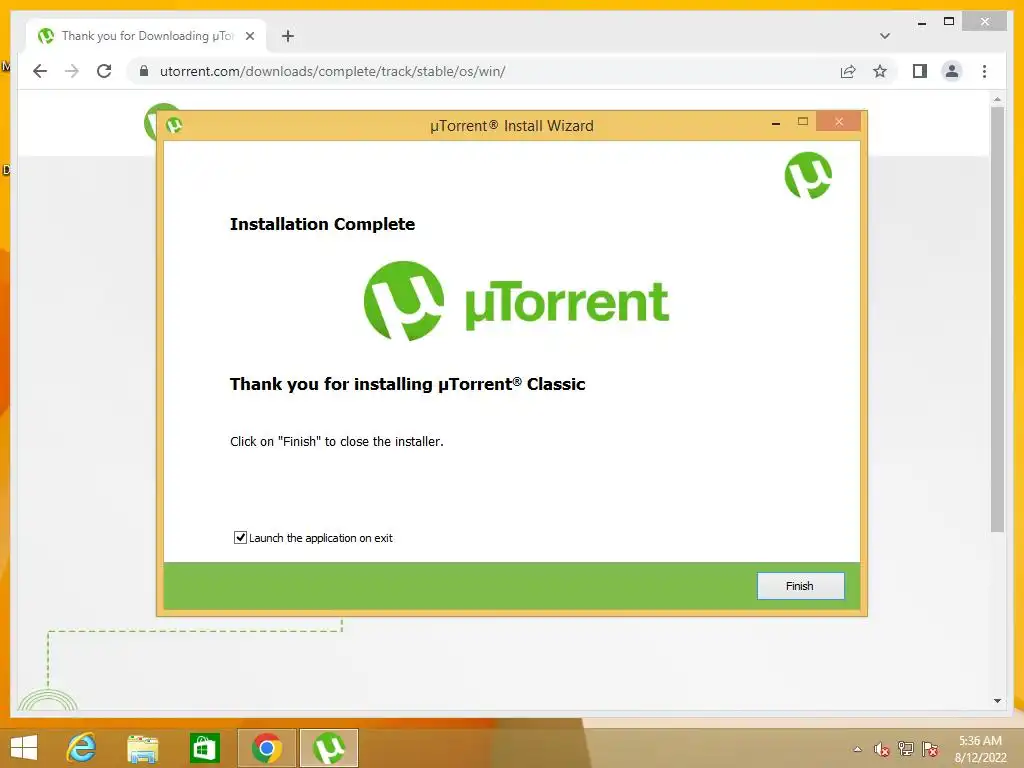Screen dimensions: 1024x768
Task: Switch to Chrome on the taskbar
Action: pos(266,748)
